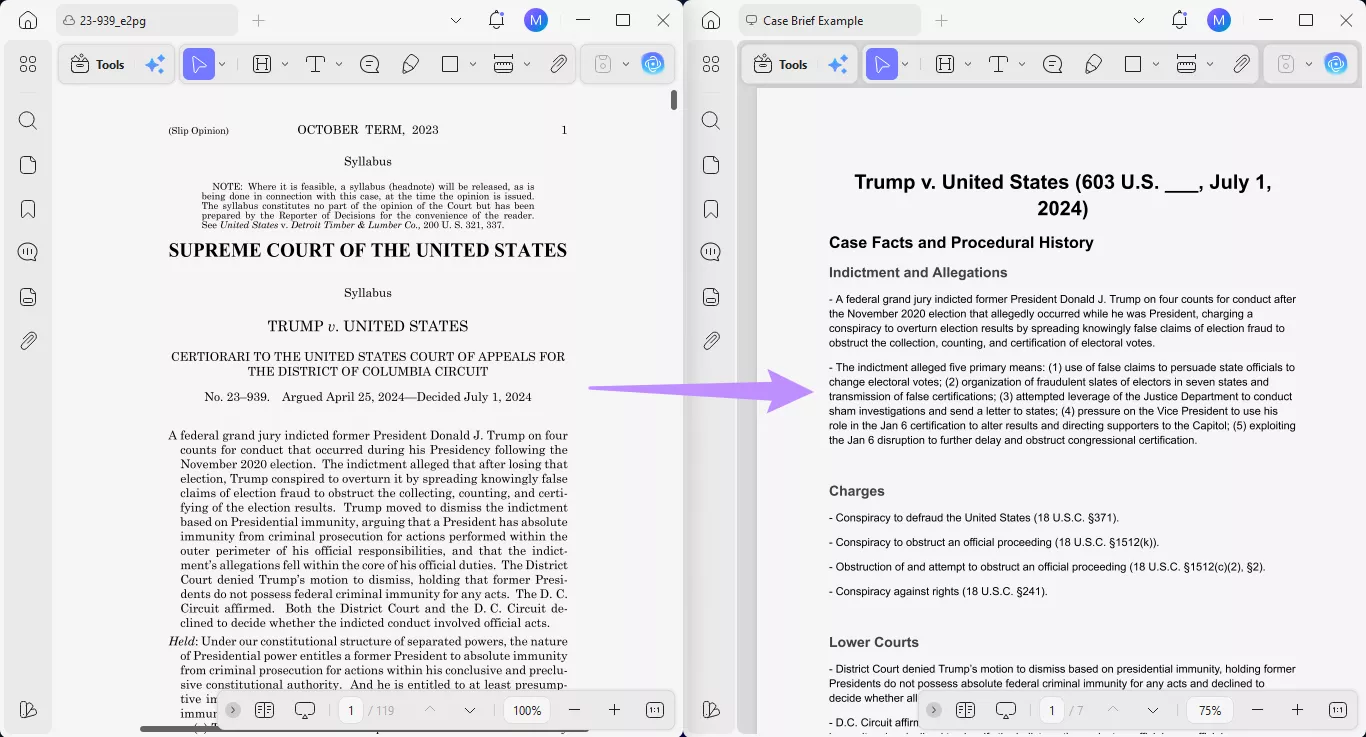Go to previous page in left window
The width and height of the screenshot is (1366, 737).
[x=430, y=710]
